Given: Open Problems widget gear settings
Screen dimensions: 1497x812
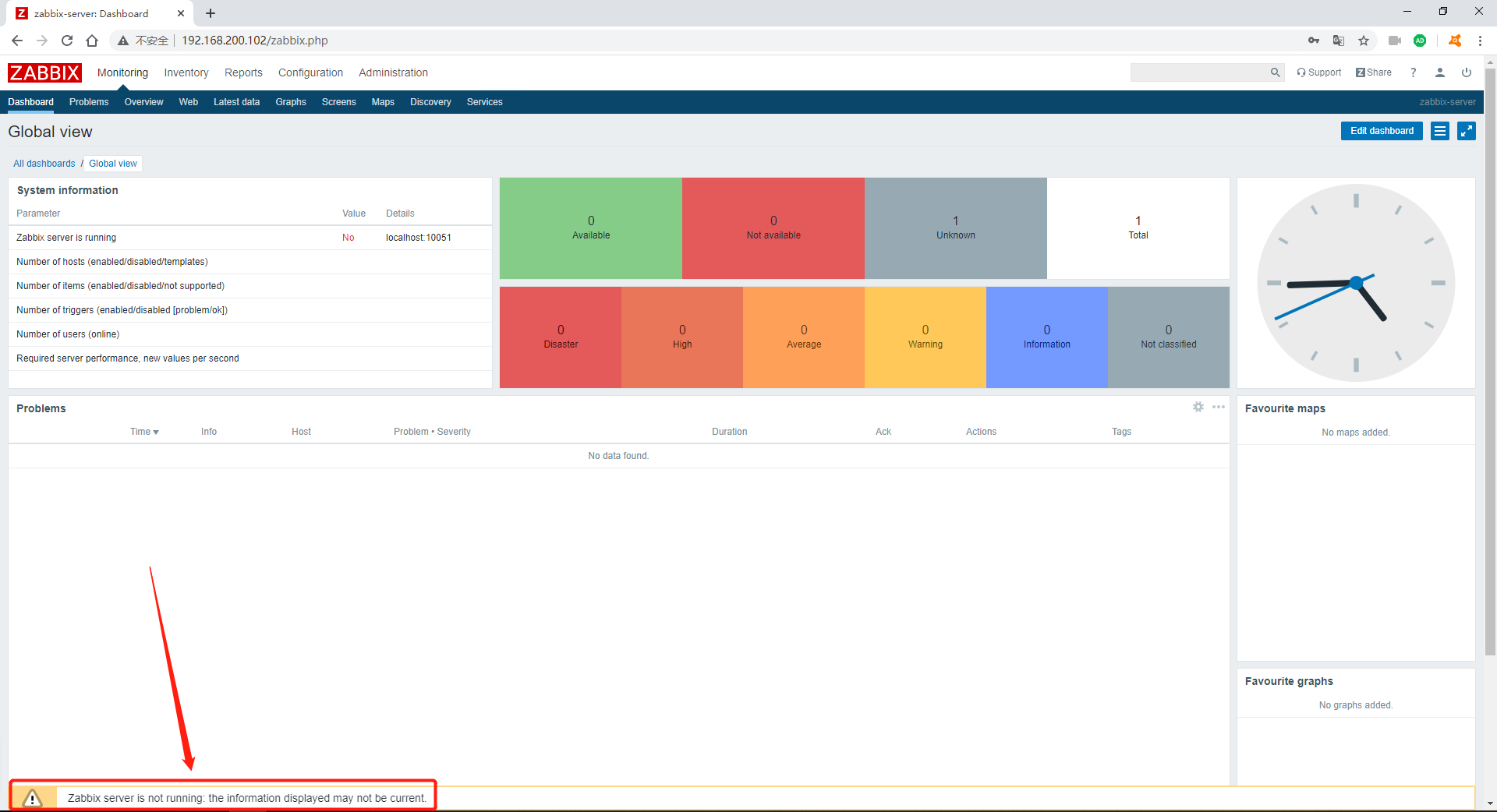Looking at the screenshot, I should tap(1198, 407).
